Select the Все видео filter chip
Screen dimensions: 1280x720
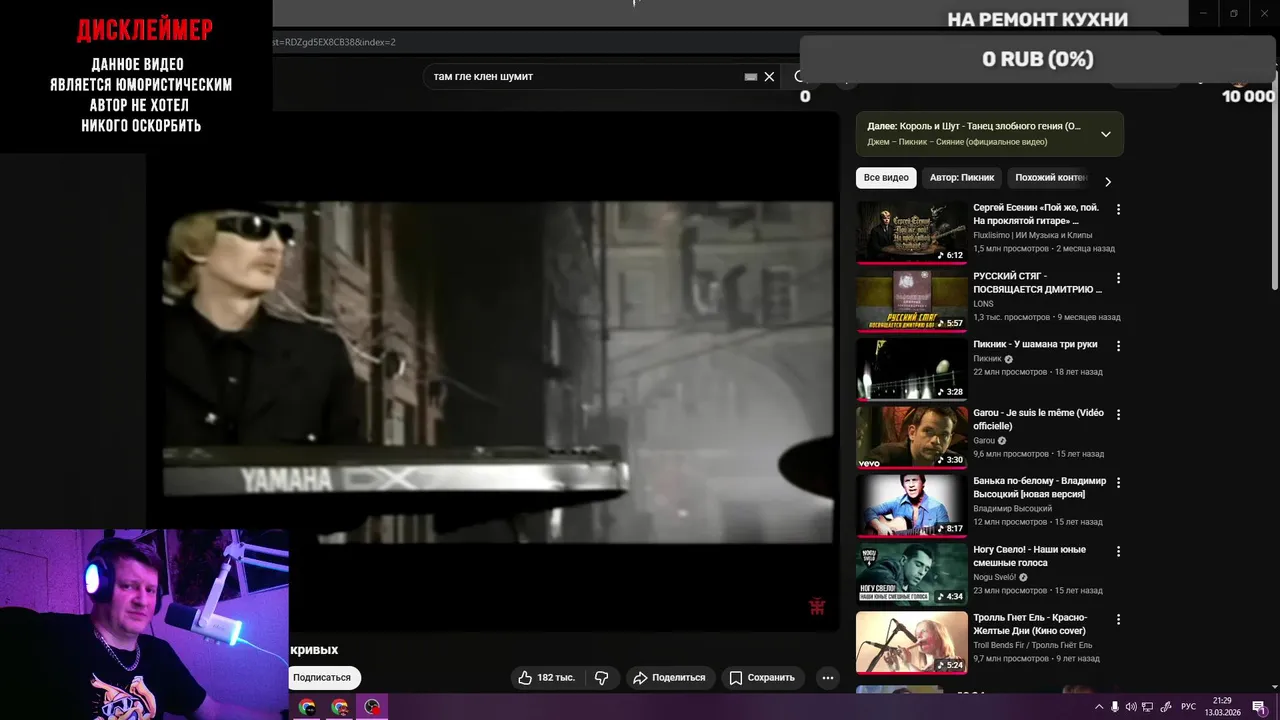click(x=886, y=178)
